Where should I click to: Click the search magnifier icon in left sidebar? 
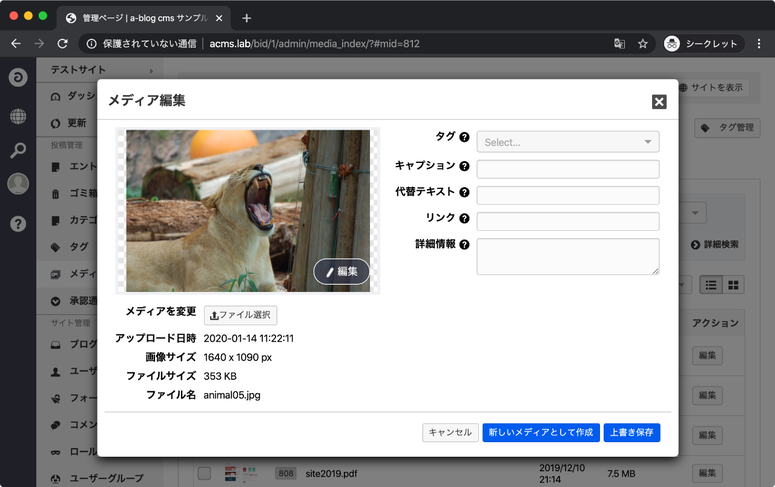[x=18, y=150]
